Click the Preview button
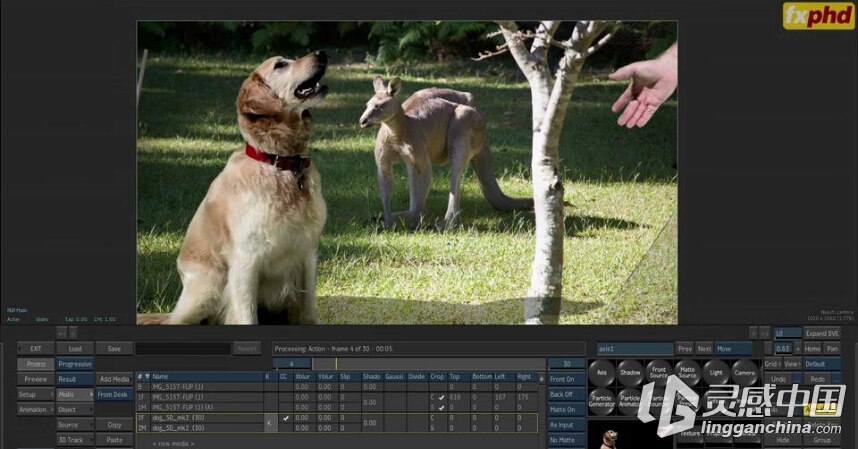This screenshot has height=449, width=858. pos(36,379)
